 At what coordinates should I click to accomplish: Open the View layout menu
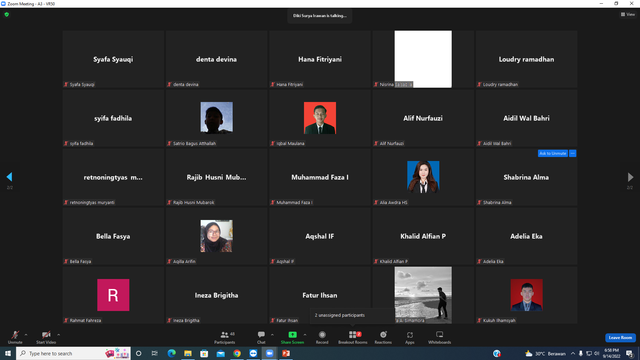click(x=628, y=14)
